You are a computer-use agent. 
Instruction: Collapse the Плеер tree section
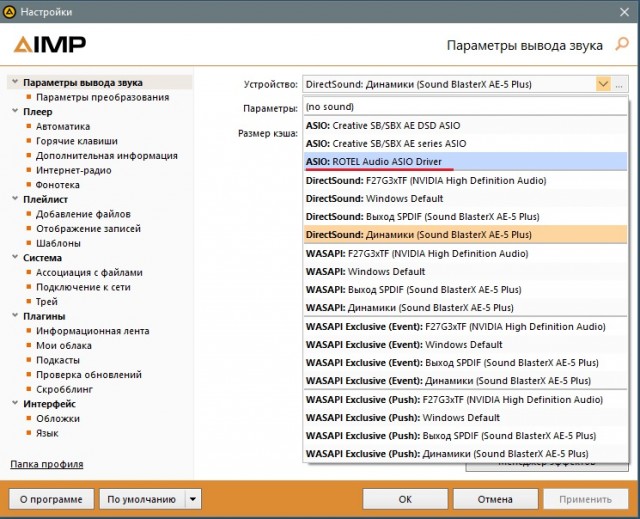(15, 111)
